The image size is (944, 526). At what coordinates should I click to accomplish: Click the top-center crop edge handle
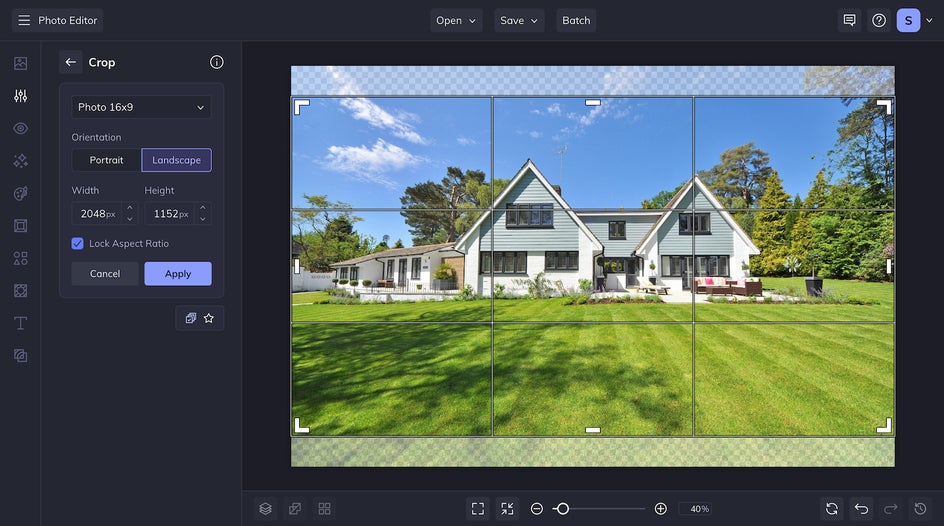[593, 103]
